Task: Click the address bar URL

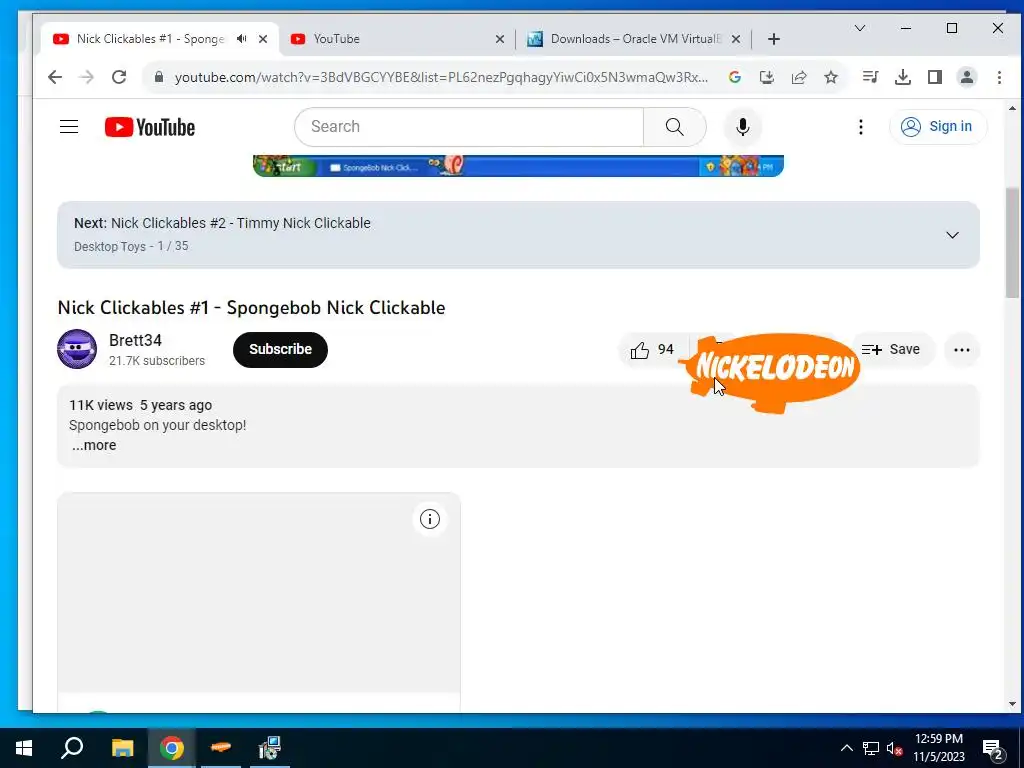Action: (441, 77)
